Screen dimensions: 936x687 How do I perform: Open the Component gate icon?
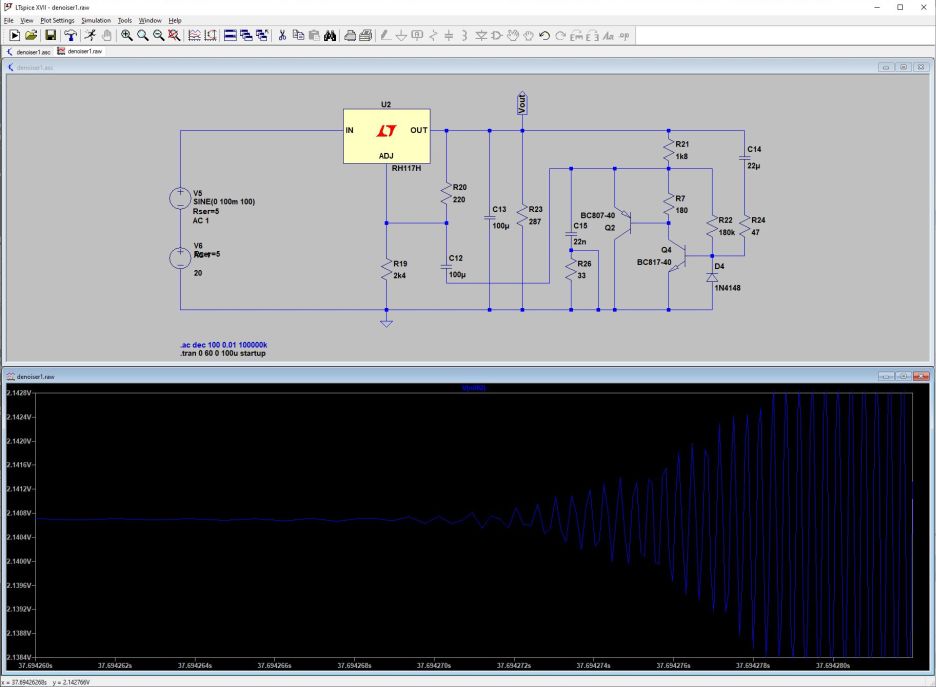pos(496,36)
